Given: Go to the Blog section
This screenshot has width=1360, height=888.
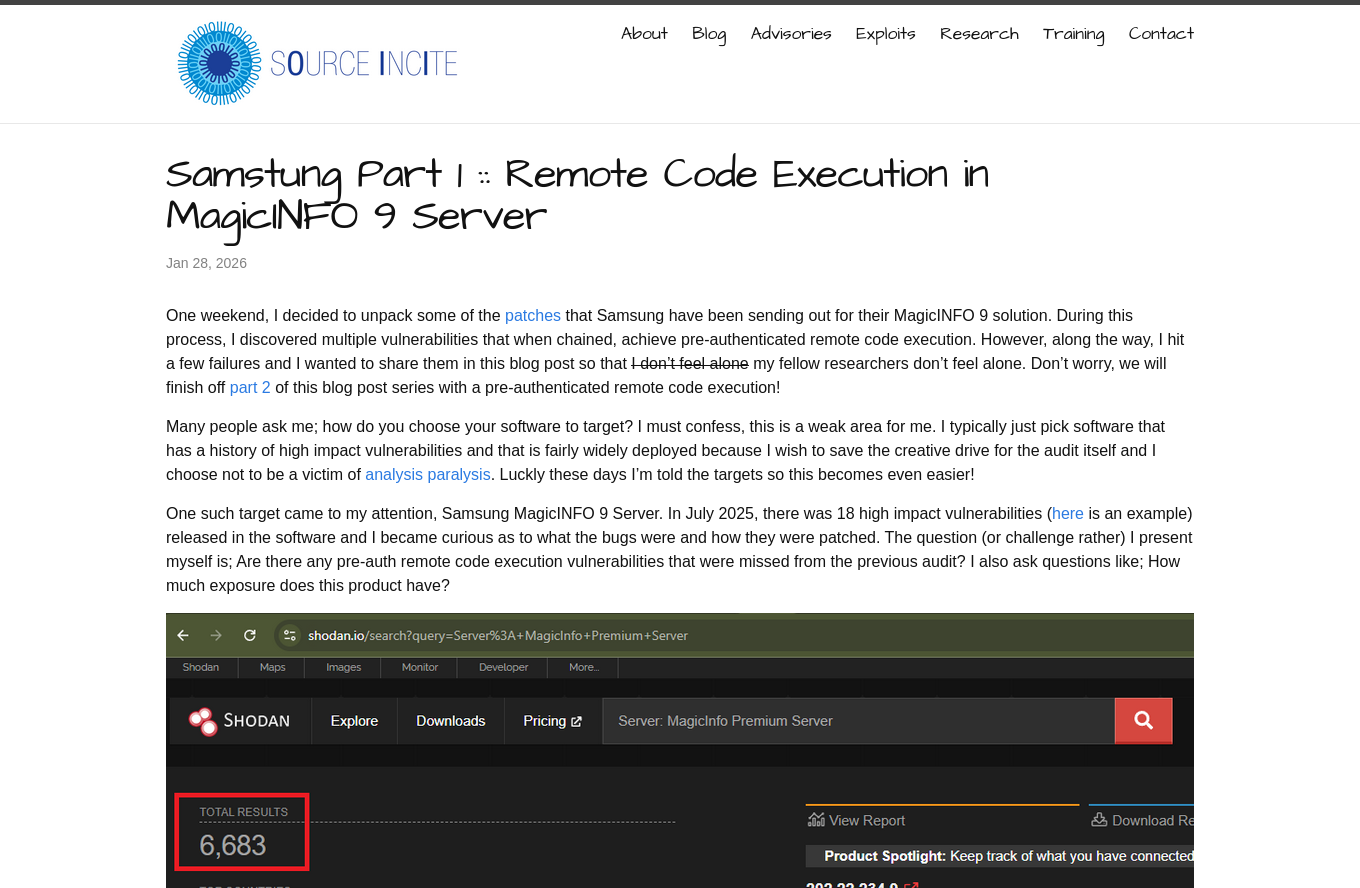Looking at the screenshot, I should 709,34.
